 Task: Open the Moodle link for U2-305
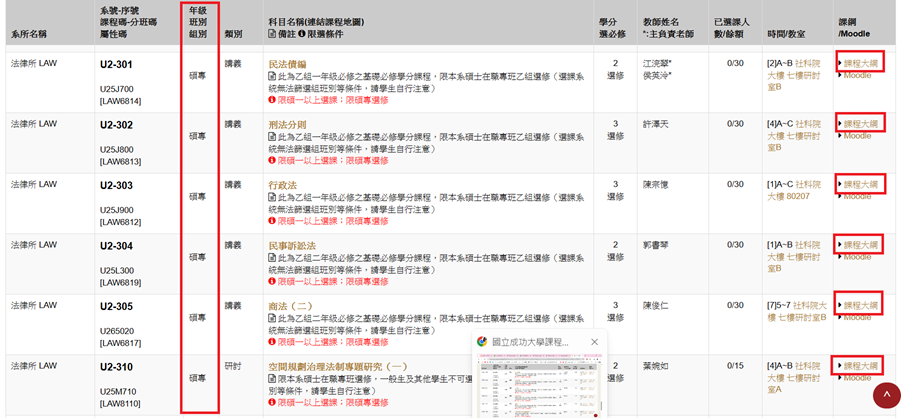click(857, 317)
